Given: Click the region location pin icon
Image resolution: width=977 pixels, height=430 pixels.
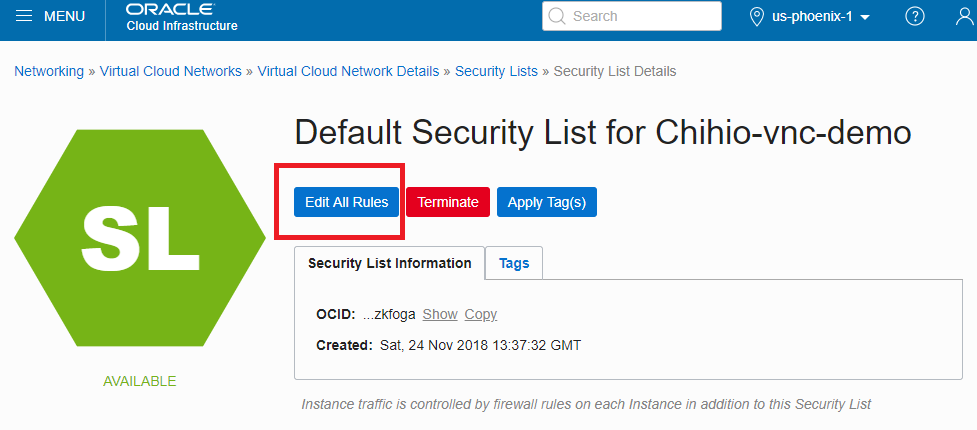Looking at the screenshot, I should 759,17.
